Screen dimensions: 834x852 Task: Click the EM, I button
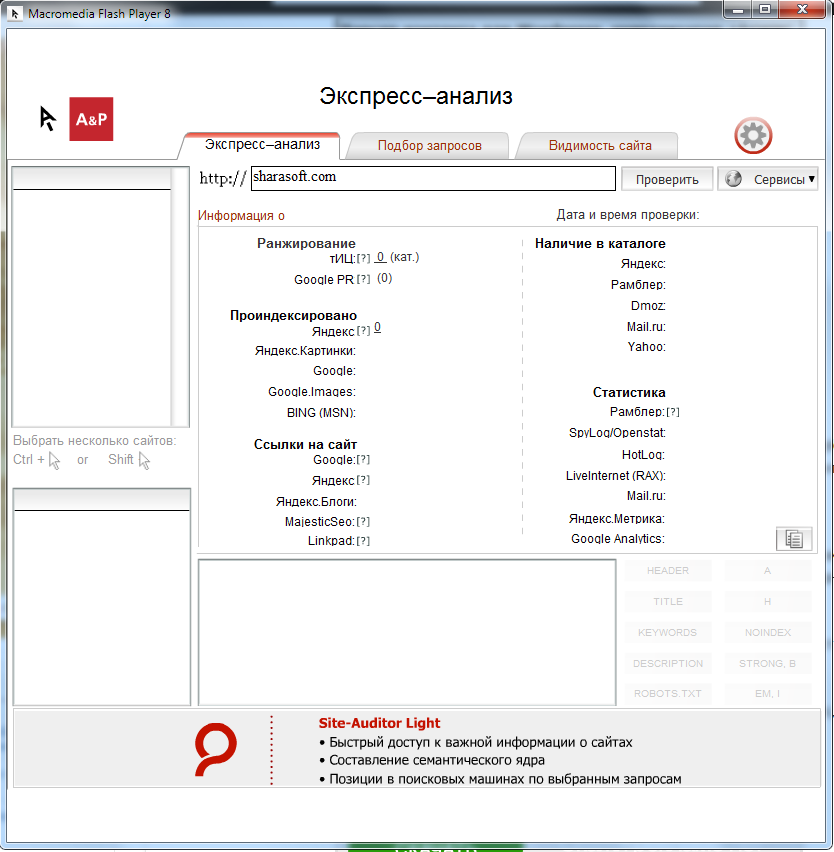click(x=768, y=694)
